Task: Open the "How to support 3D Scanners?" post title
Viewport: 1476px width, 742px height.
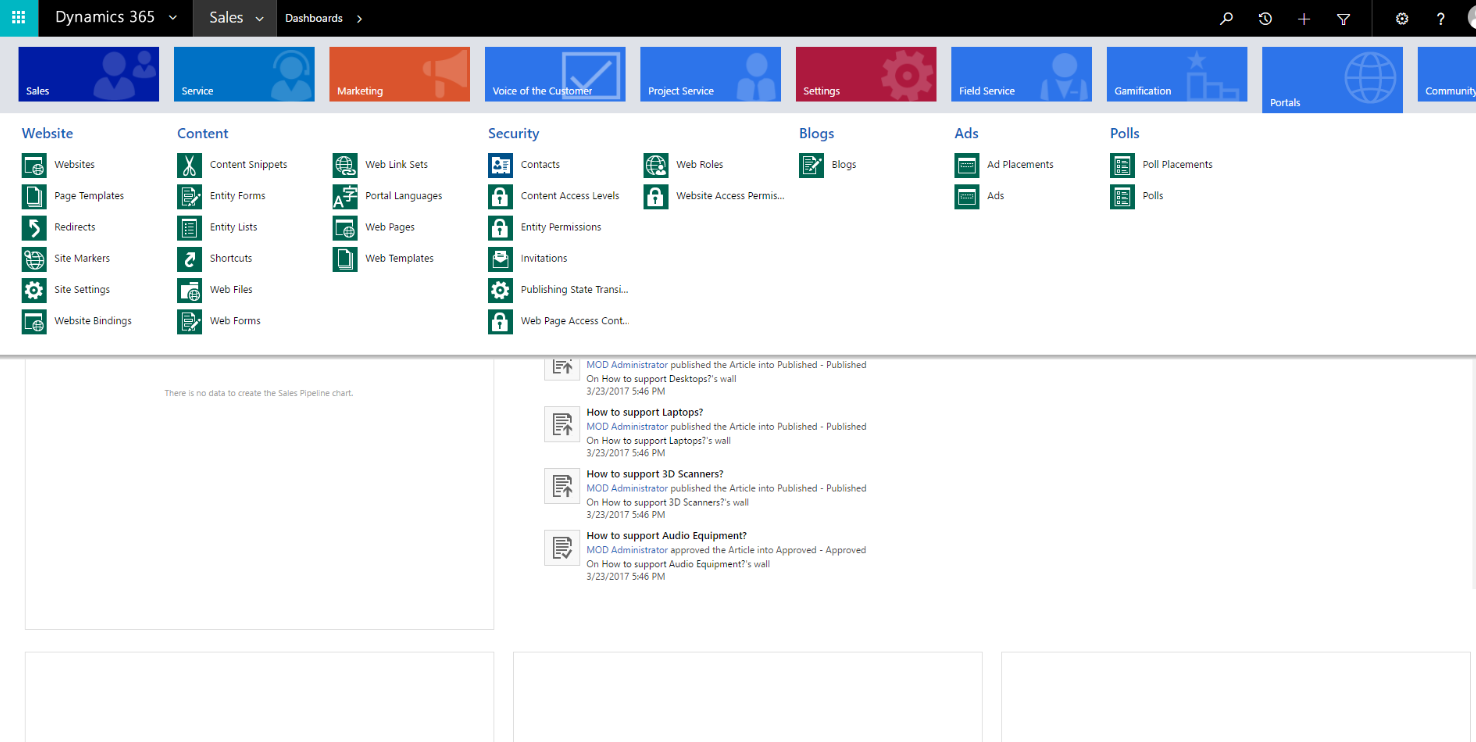Action: click(x=655, y=474)
